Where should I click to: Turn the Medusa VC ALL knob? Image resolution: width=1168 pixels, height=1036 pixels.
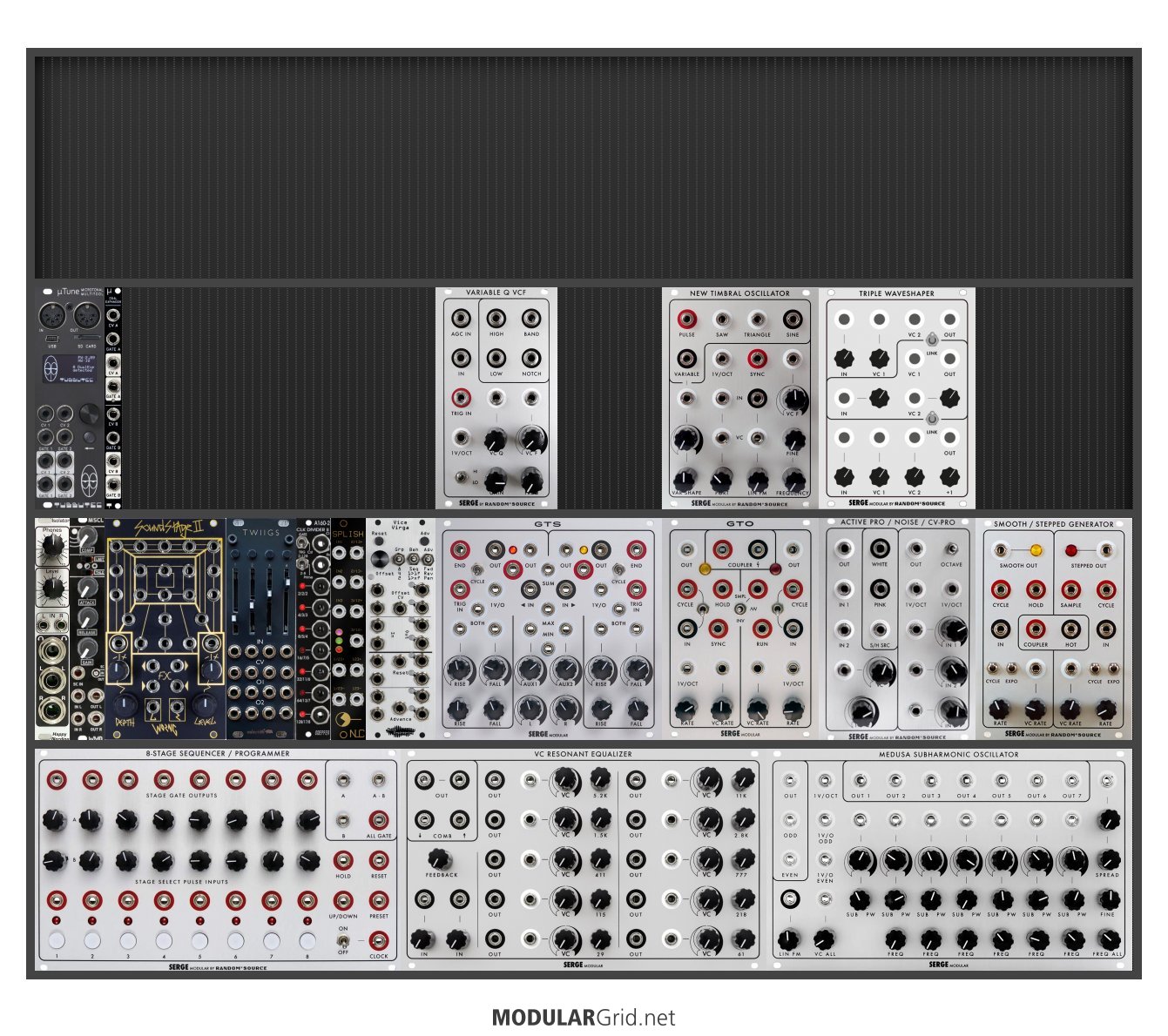(824, 939)
